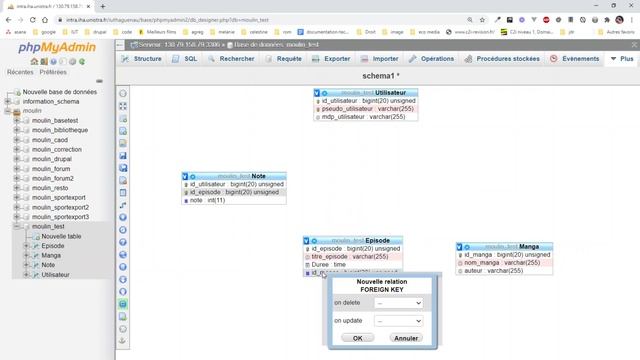Open designer help question mark icon
The image size is (640, 360).
(x=123, y=242)
